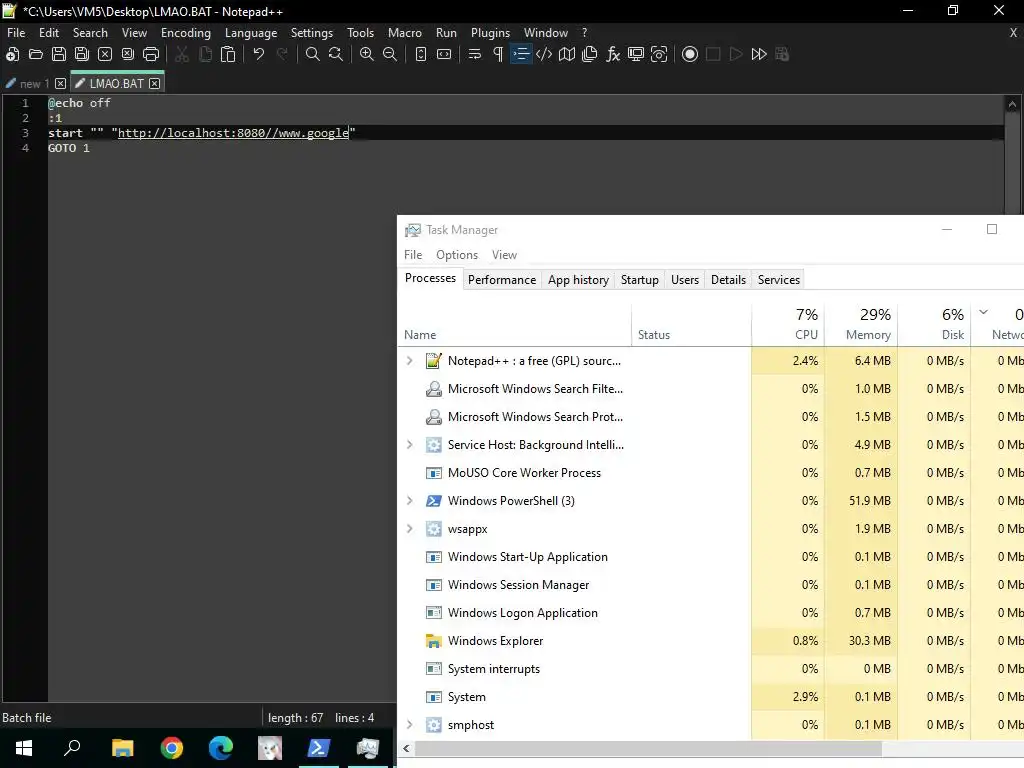Expand Service Host: Background Intelli... row
This screenshot has width=1024, height=768.
pyautogui.click(x=409, y=445)
